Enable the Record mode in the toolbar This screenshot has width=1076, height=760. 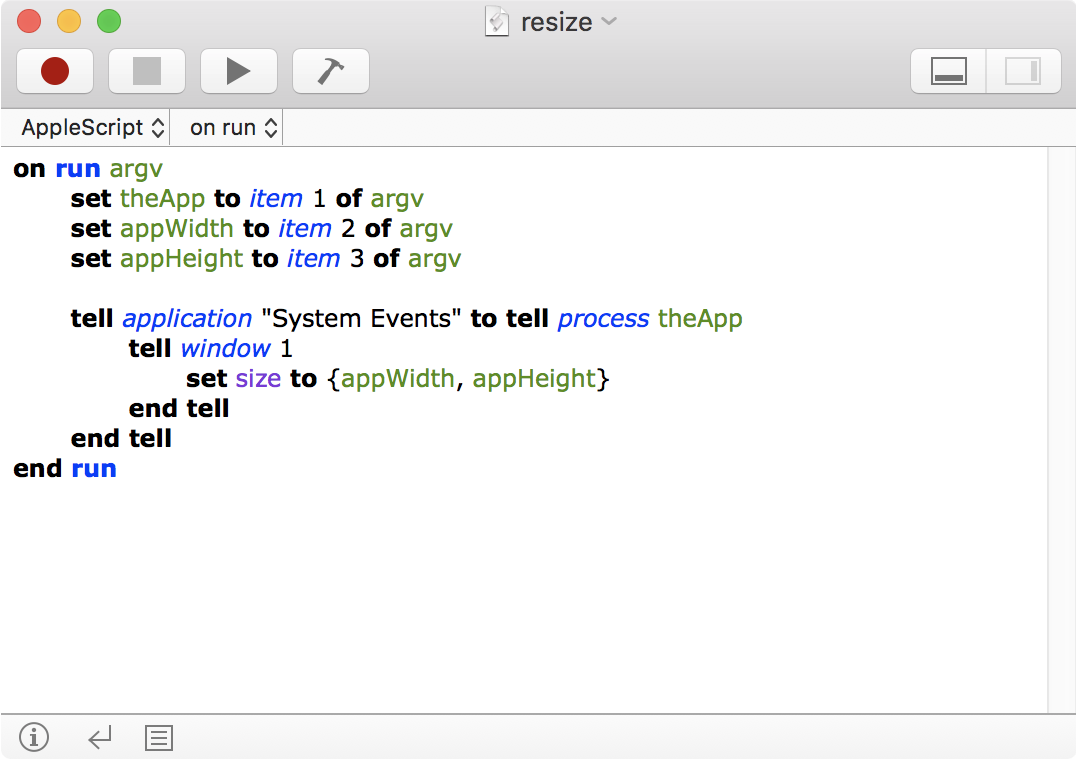[54, 71]
